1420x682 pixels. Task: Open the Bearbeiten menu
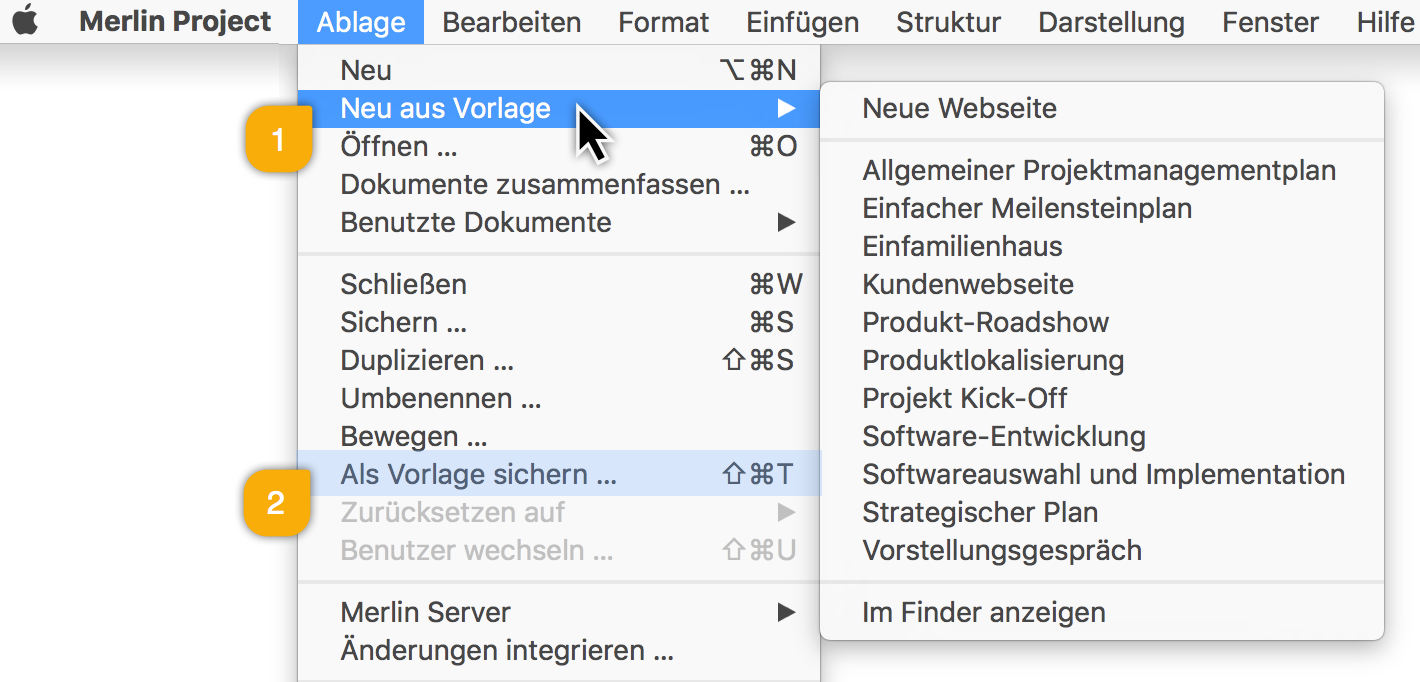[512, 22]
